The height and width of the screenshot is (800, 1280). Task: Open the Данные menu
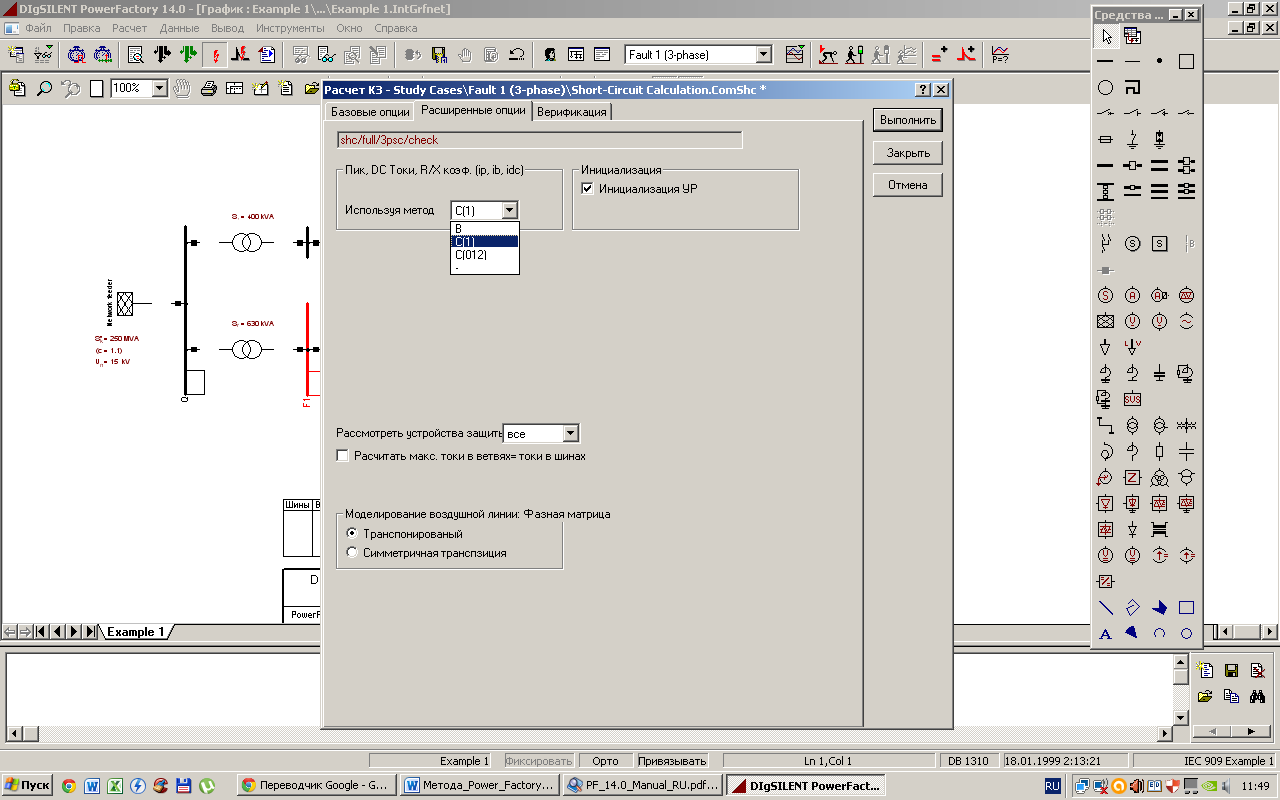pyautogui.click(x=179, y=28)
